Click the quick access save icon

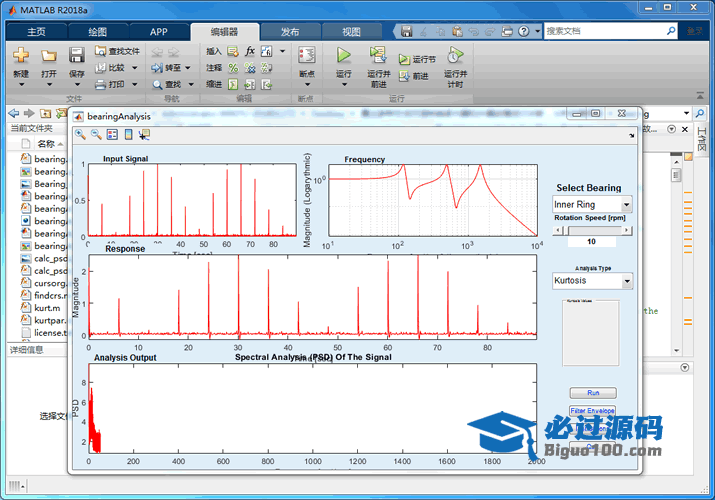click(x=406, y=31)
